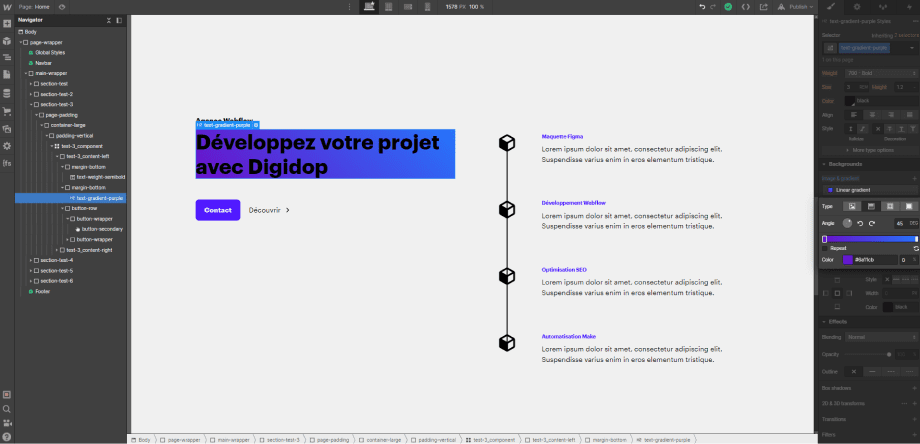Open the Pages panel
The image size is (920, 444).
click(7, 74)
